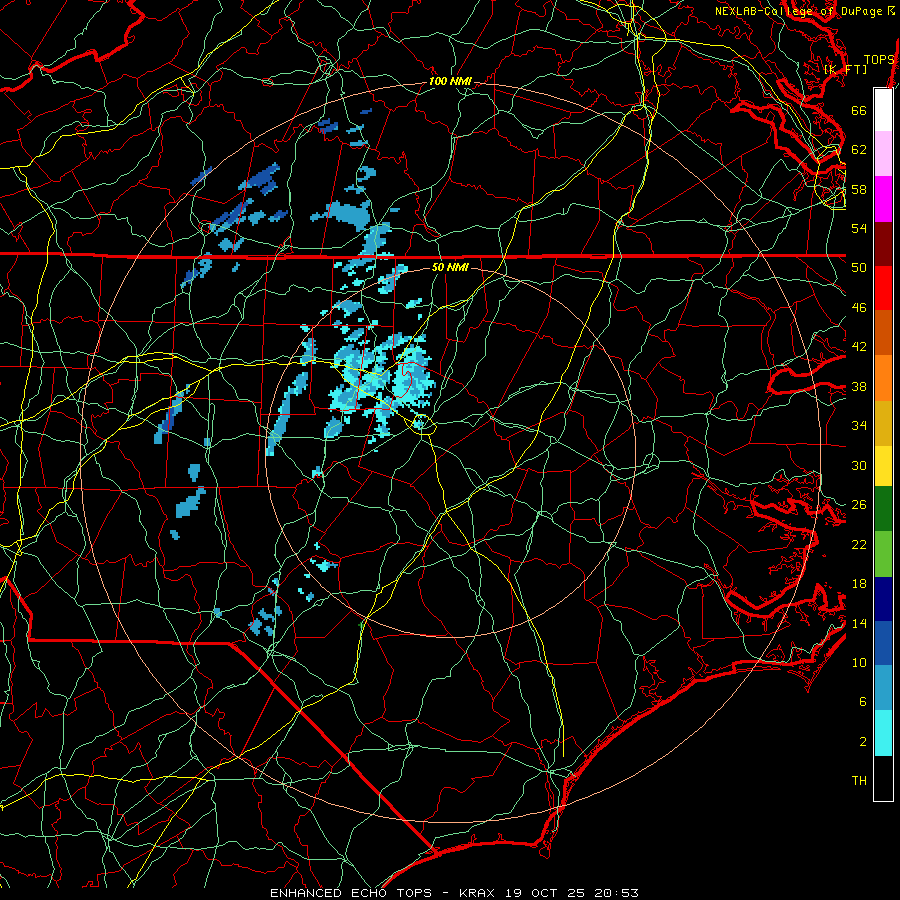Click the light pink 62 kft legend swatch

[883, 154]
